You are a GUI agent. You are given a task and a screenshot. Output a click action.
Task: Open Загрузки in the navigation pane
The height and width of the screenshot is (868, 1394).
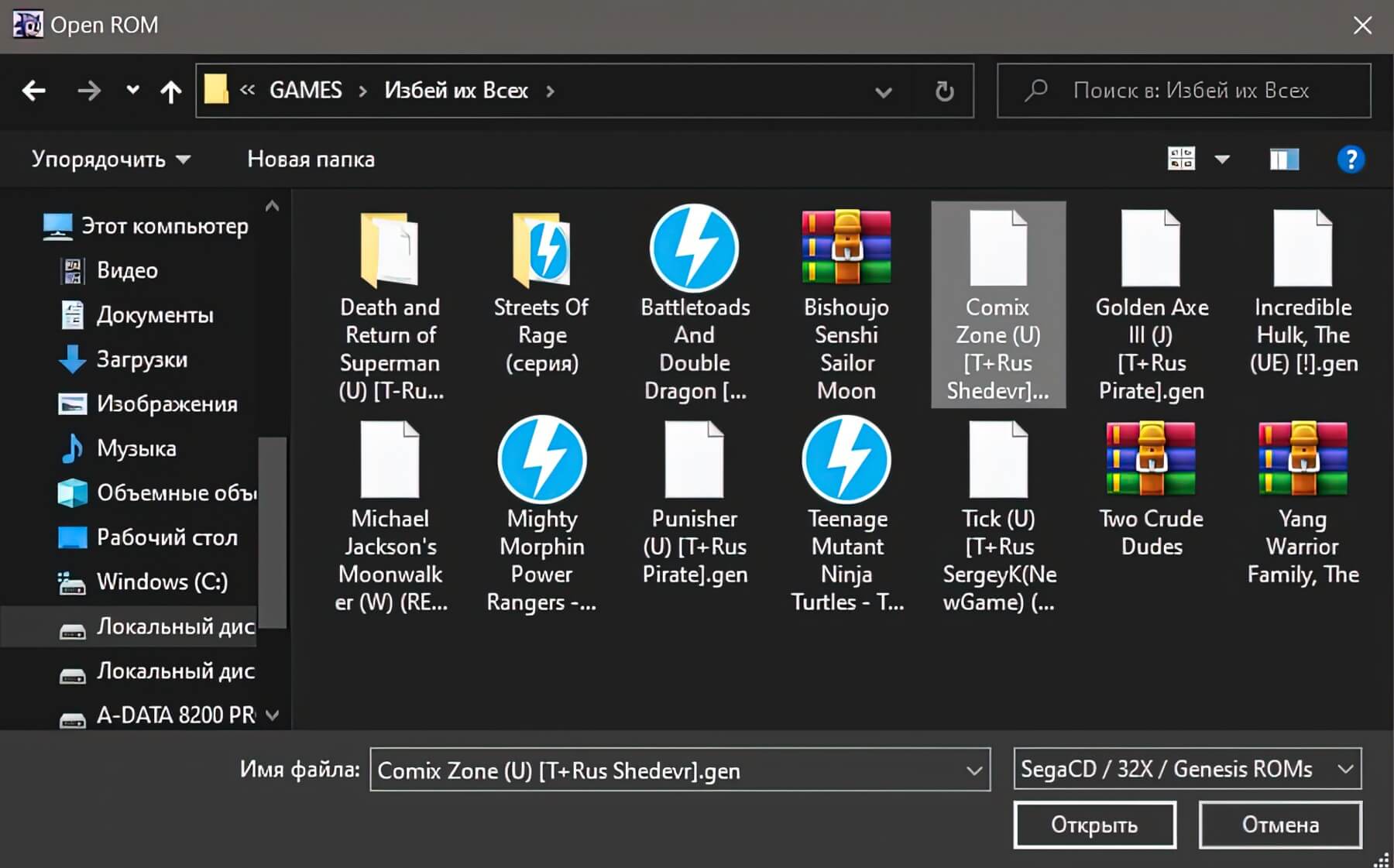click(x=124, y=359)
